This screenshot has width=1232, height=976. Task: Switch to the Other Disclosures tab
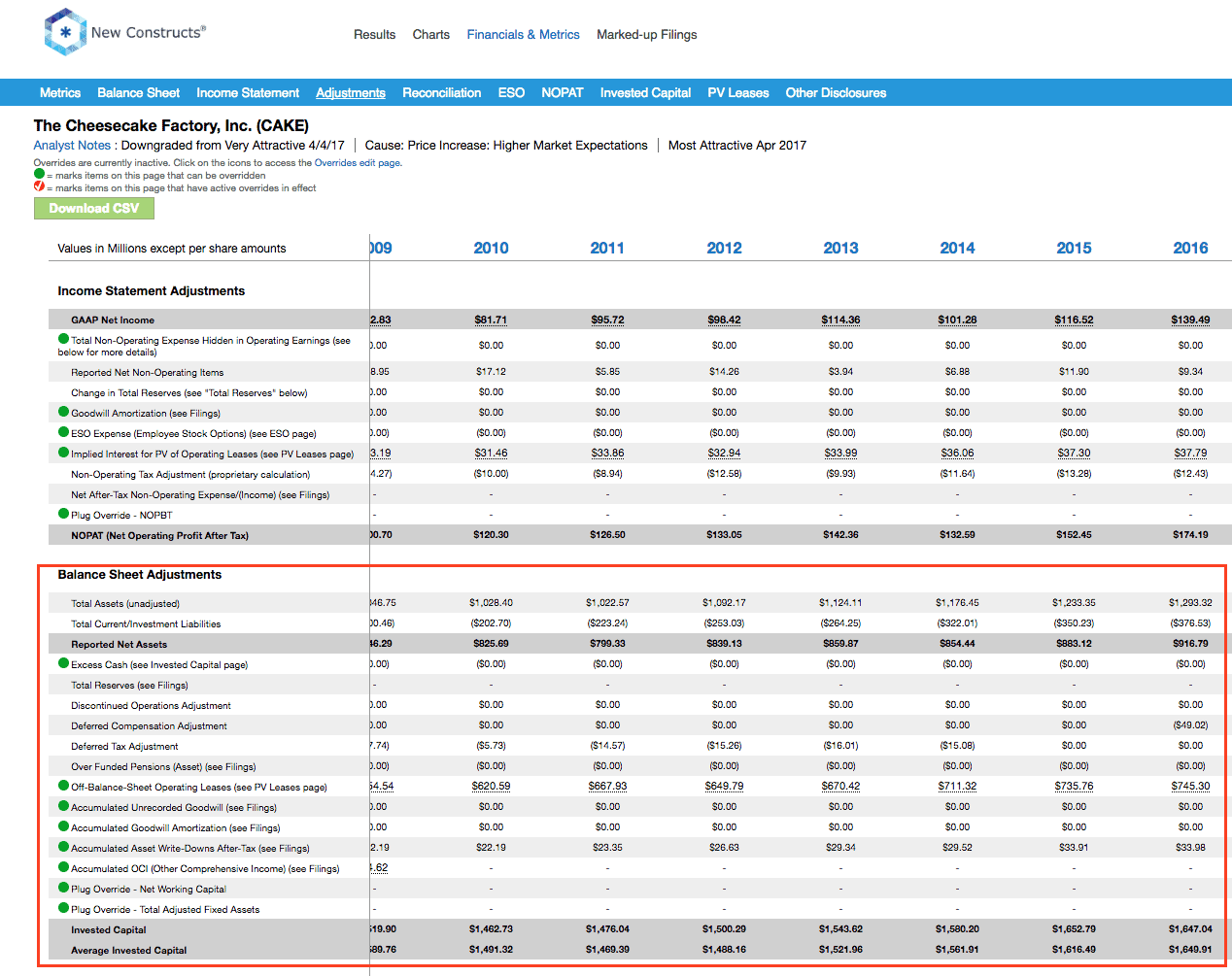[836, 92]
